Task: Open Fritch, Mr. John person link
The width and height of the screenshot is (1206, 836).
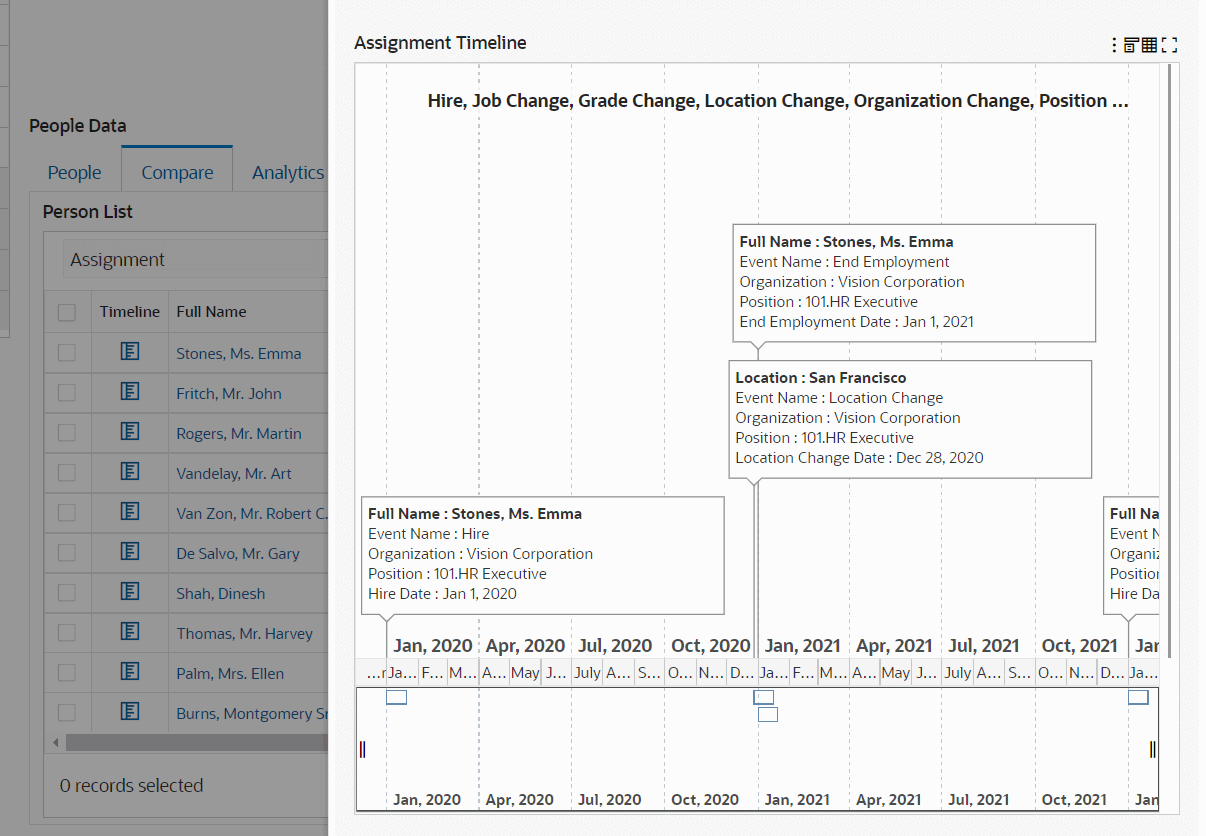Action: coord(229,393)
